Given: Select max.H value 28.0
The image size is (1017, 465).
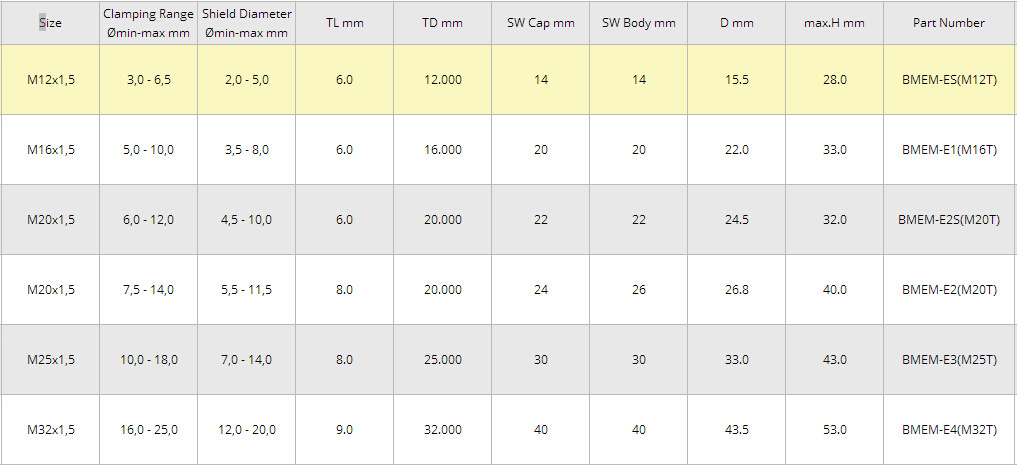Looking at the screenshot, I should tap(835, 80).
